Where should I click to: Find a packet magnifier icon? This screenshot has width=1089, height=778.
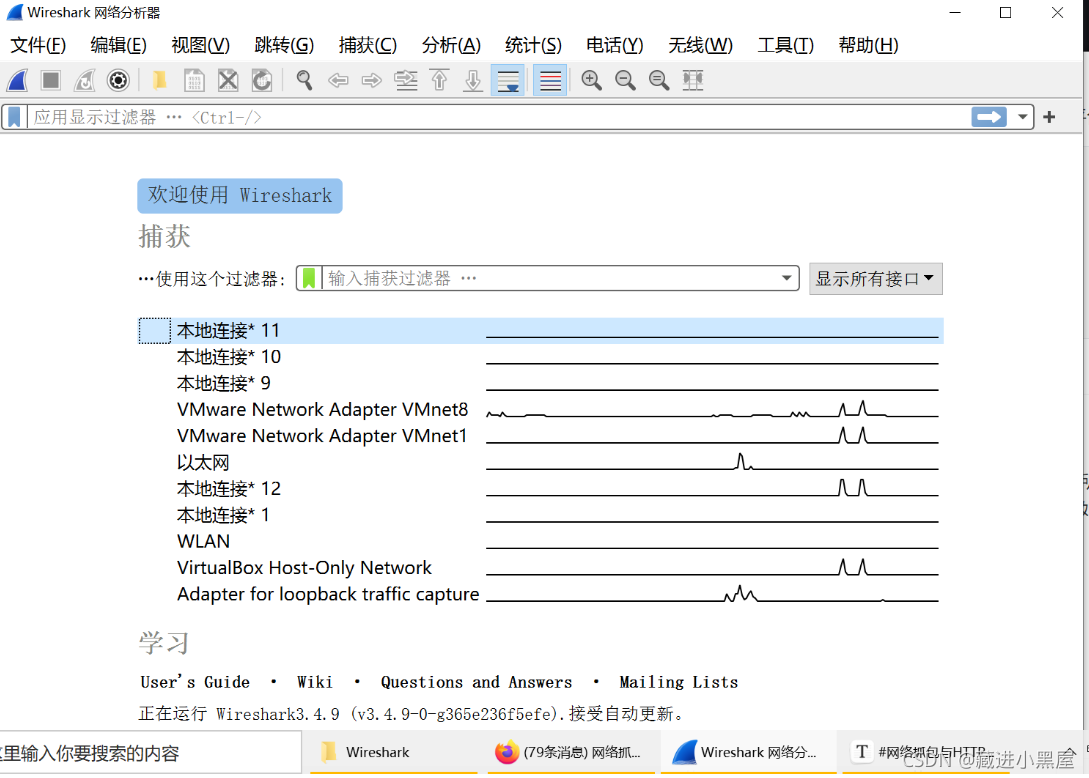point(304,81)
